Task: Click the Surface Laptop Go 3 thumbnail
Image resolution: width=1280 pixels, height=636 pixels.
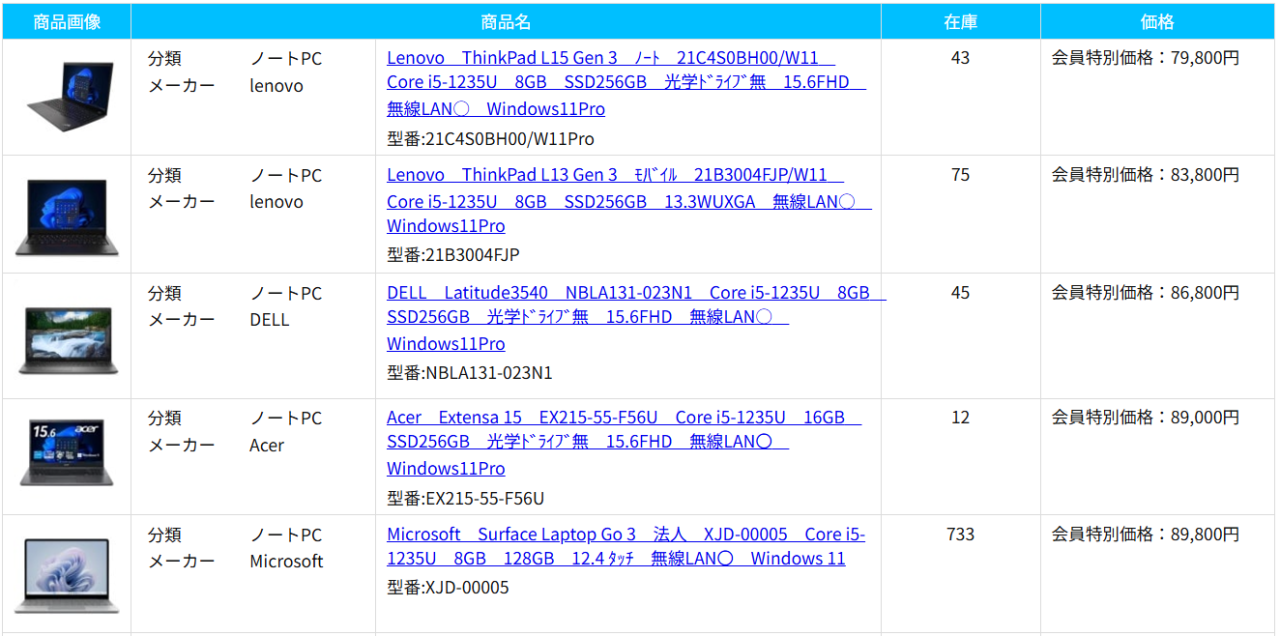Action: [x=66, y=575]
